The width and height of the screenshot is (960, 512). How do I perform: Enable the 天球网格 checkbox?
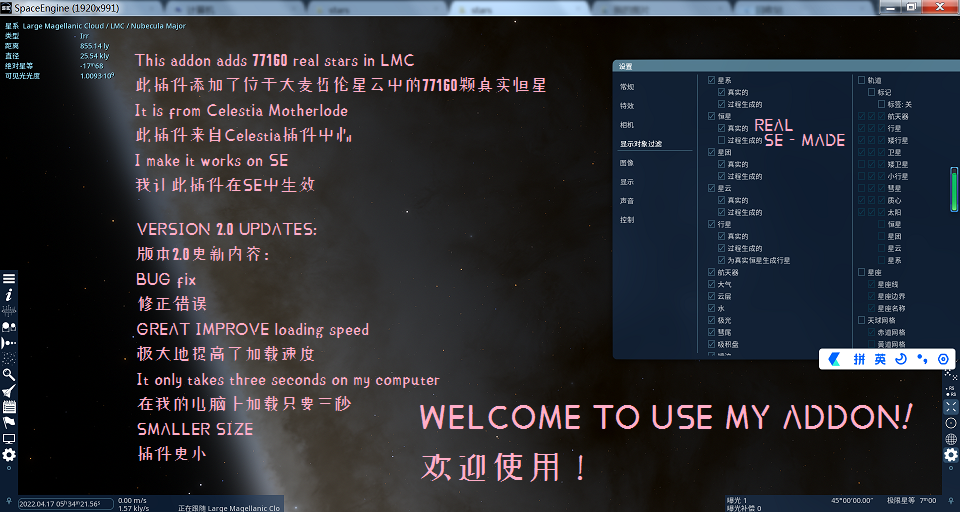point(861,320)
